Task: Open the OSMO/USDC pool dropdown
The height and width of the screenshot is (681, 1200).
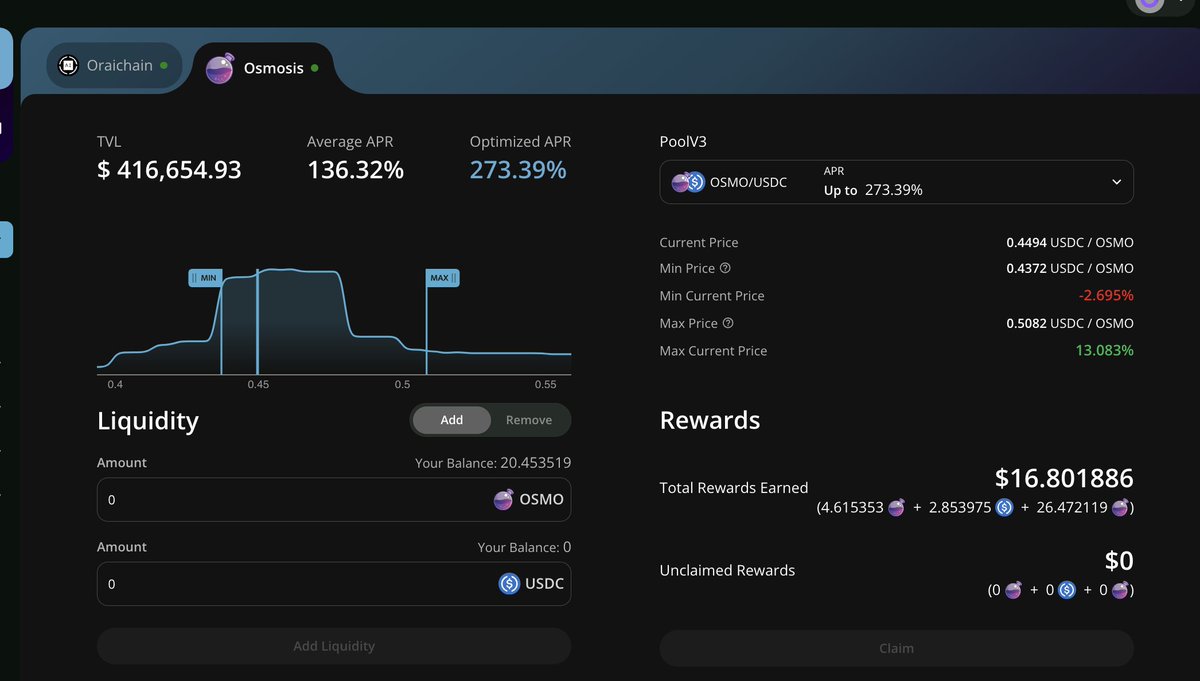Action: [896, 182]
